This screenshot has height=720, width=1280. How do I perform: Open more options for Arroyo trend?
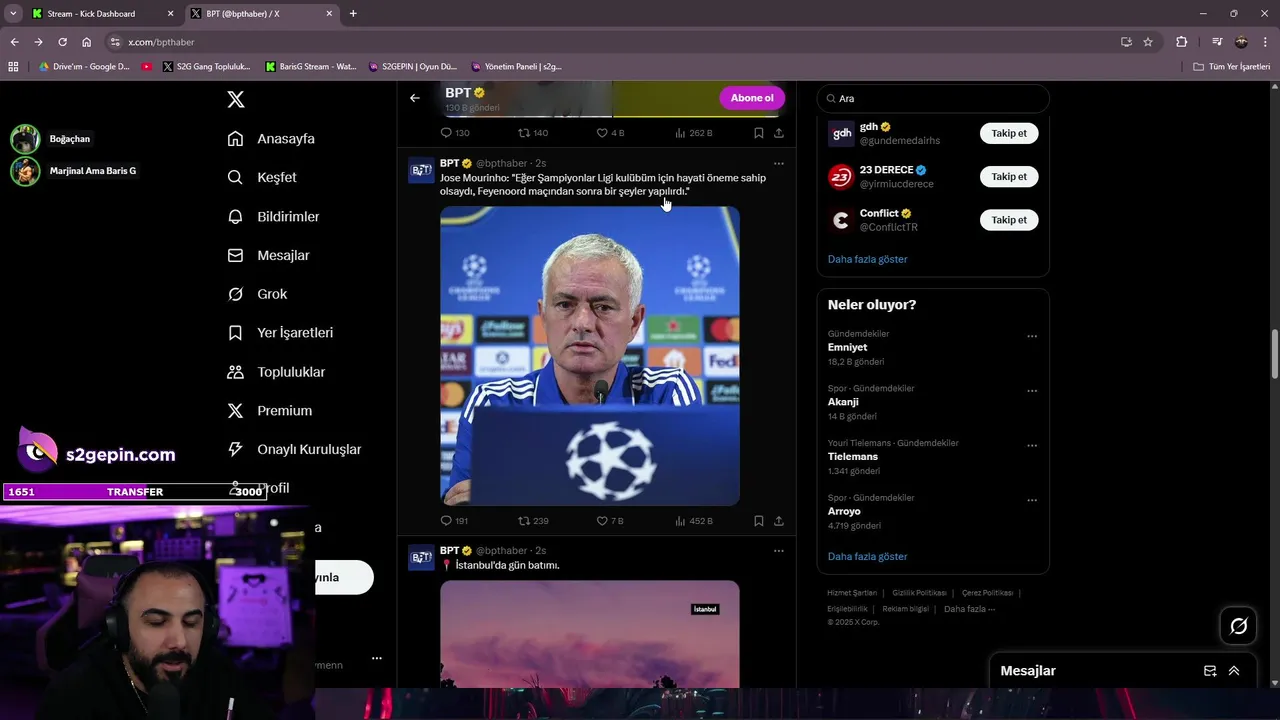[1032, 500]
